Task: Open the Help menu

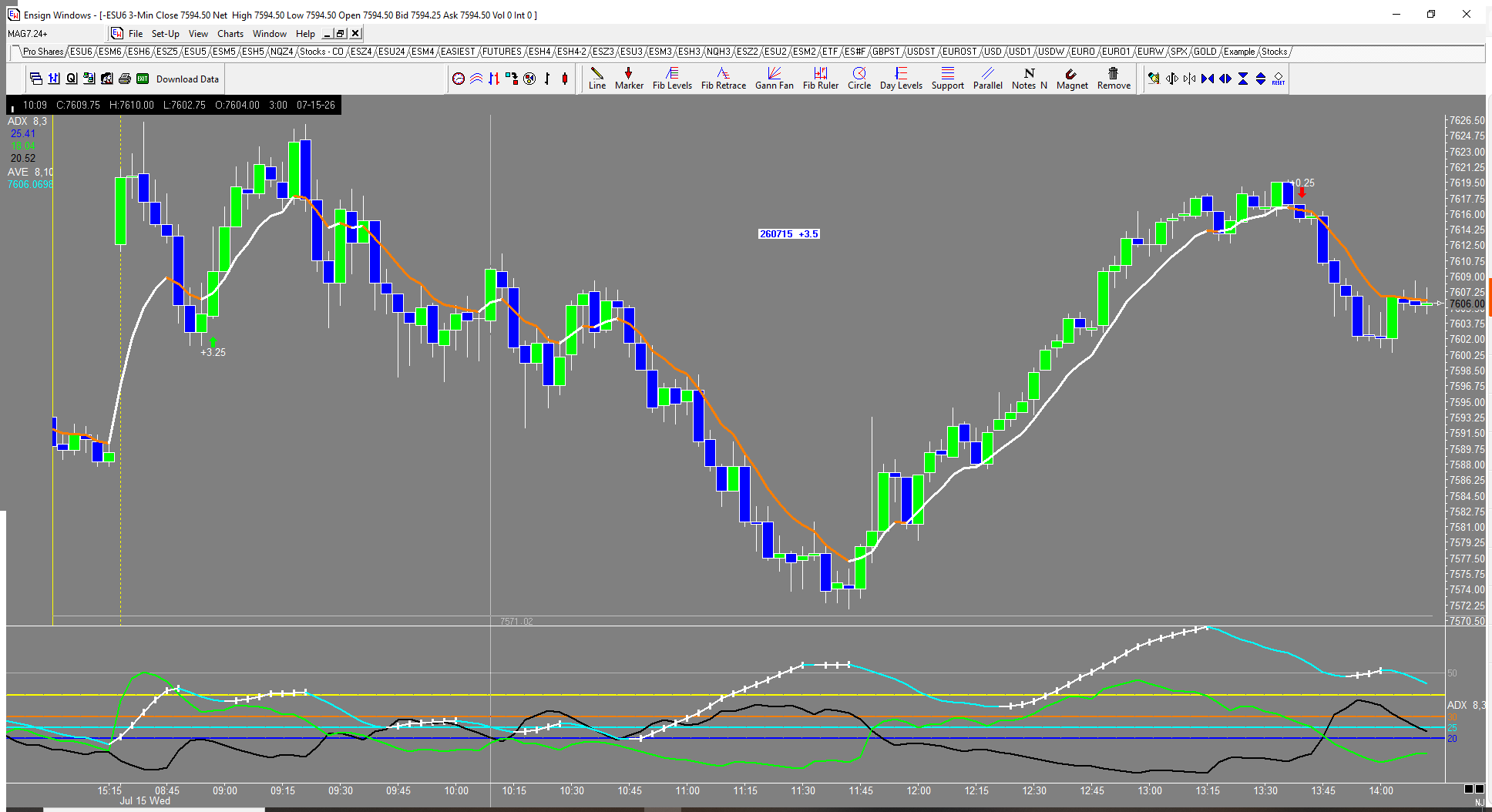Action: 305,34
